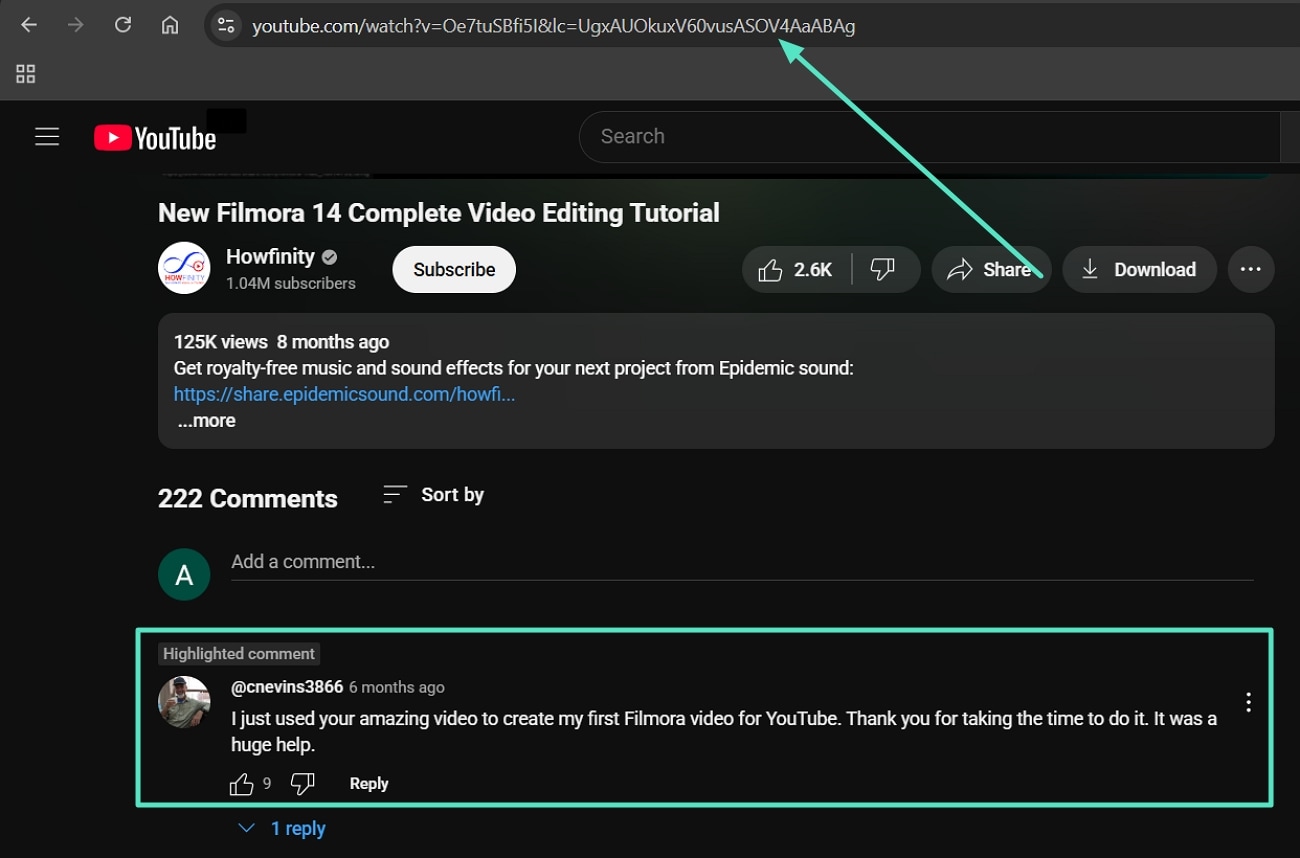Viewport: 1300px width, 858px height.
Task: Share the video
Action: (x=991, y=269)
